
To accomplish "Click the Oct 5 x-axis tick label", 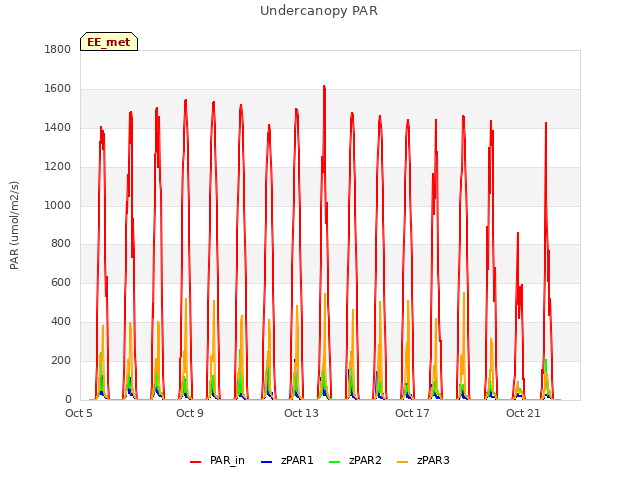I will click(79, 413).
